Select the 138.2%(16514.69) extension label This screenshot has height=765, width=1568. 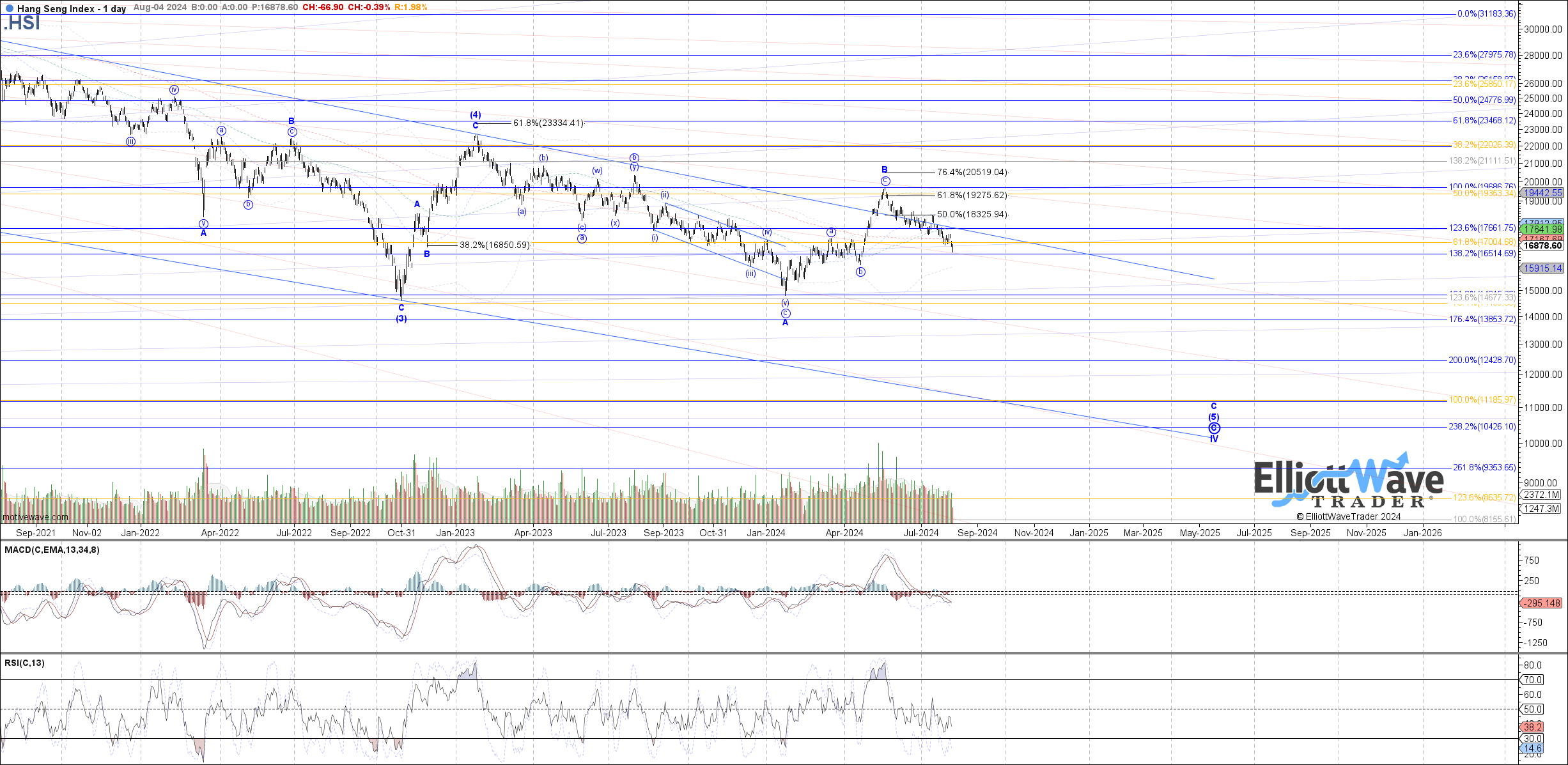coord(1481,253)
